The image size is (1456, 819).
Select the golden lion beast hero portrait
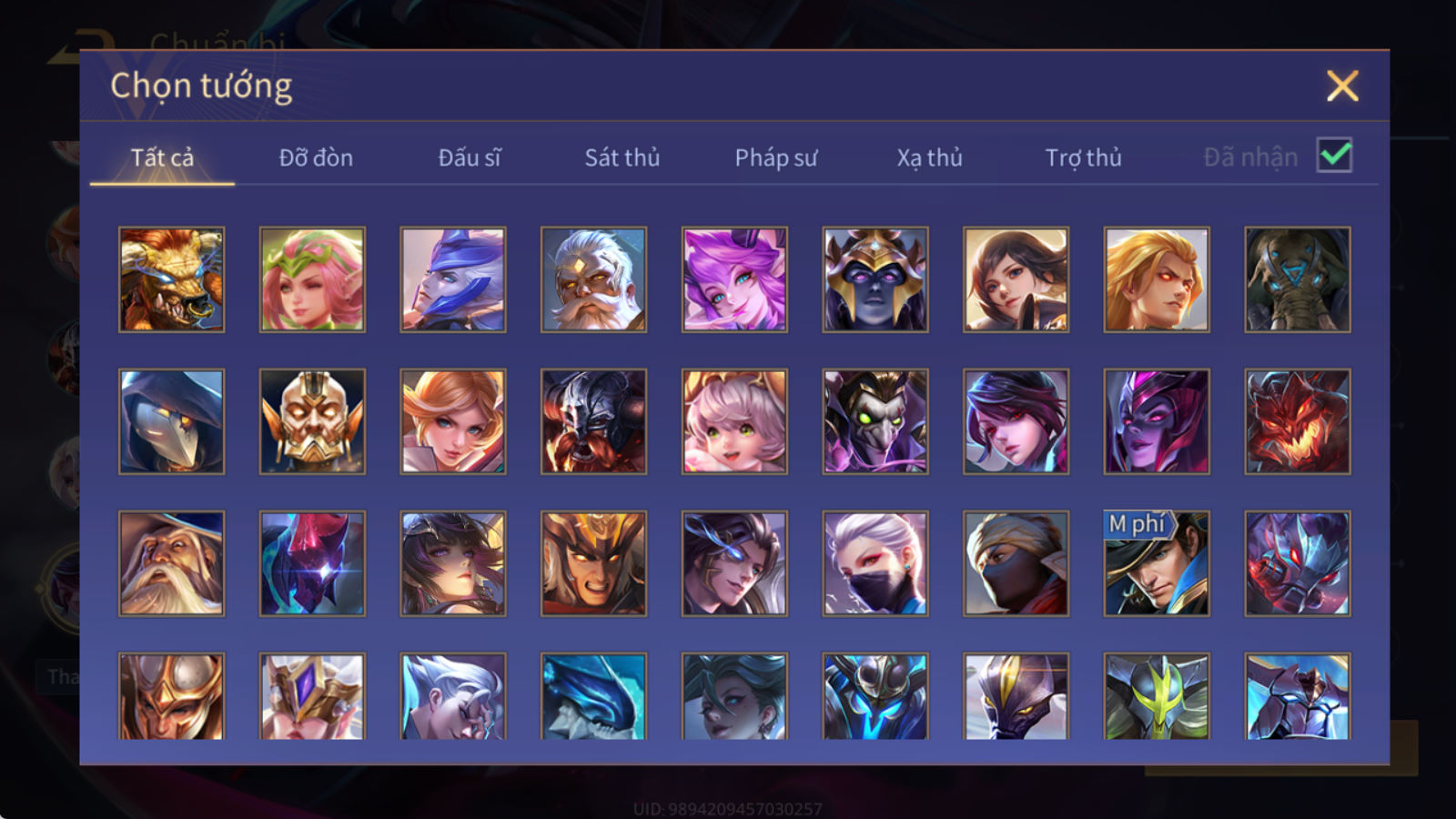171,279
